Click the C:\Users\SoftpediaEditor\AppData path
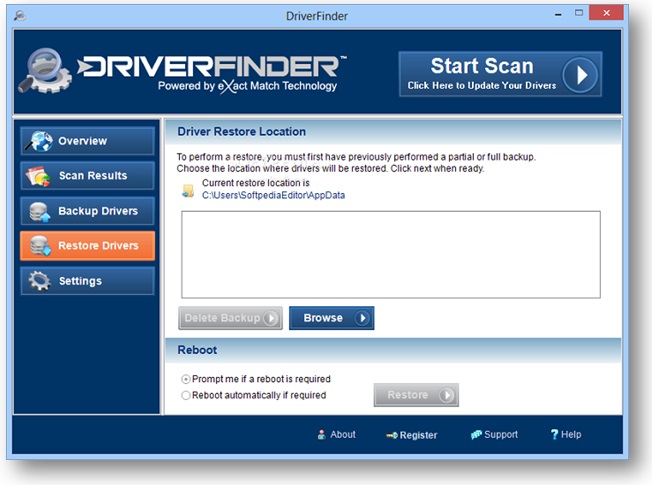Viewport: 652px width, 485px height. pos(273,195)
